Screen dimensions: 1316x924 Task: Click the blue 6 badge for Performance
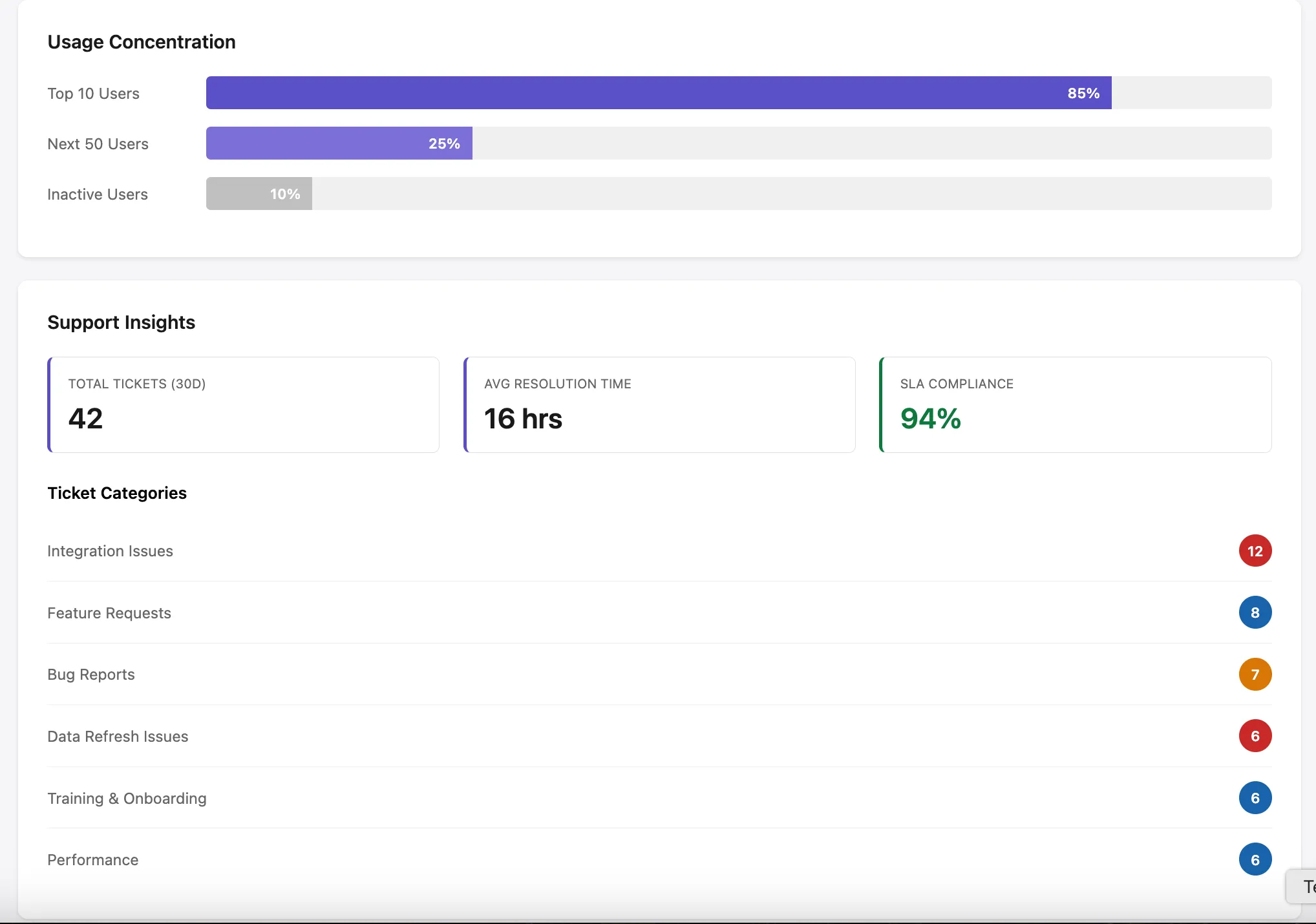pos(1255,859)
